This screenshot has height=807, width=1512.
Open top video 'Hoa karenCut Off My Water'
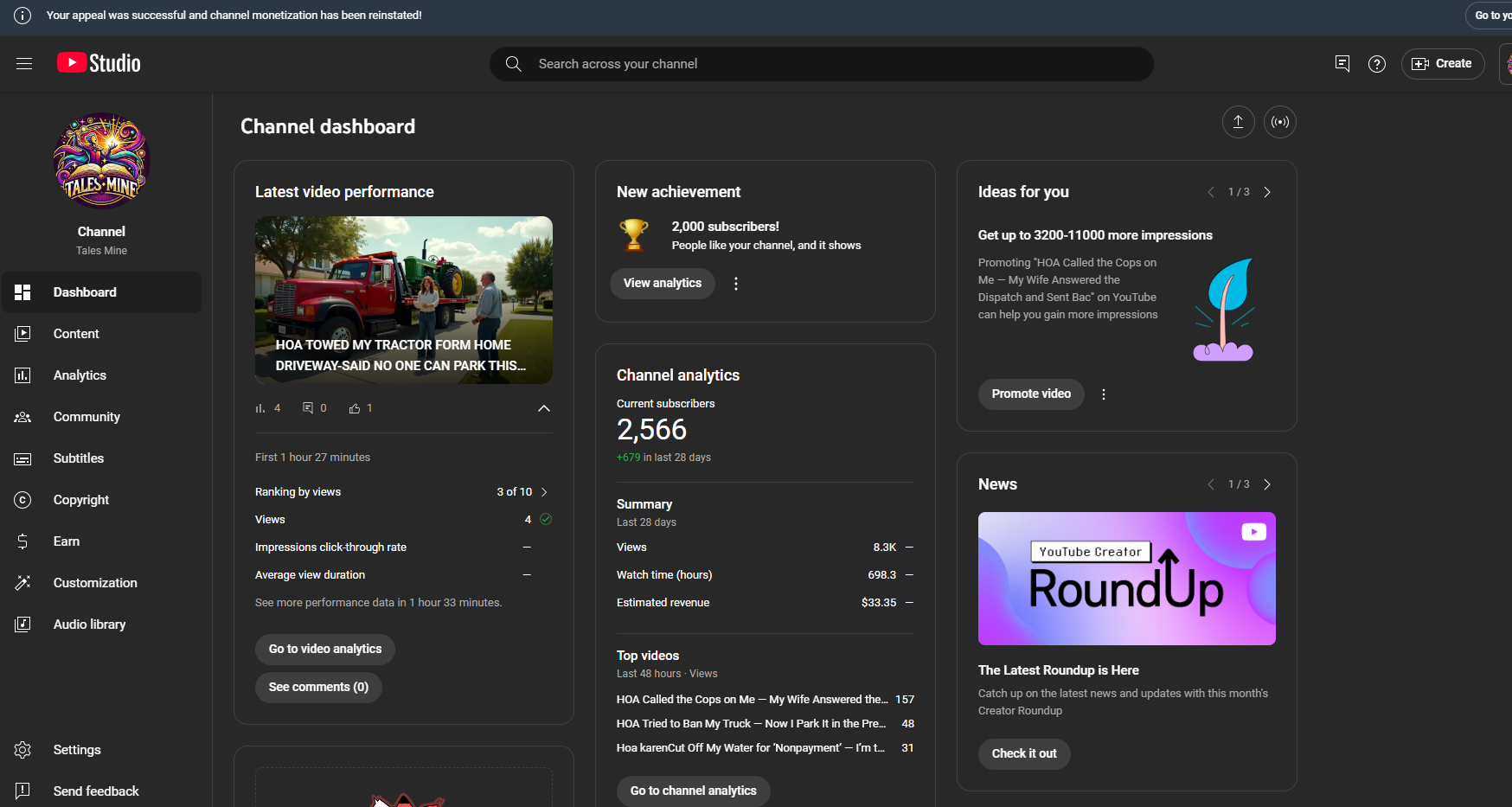pyautogui.click(x=751, y=748)
